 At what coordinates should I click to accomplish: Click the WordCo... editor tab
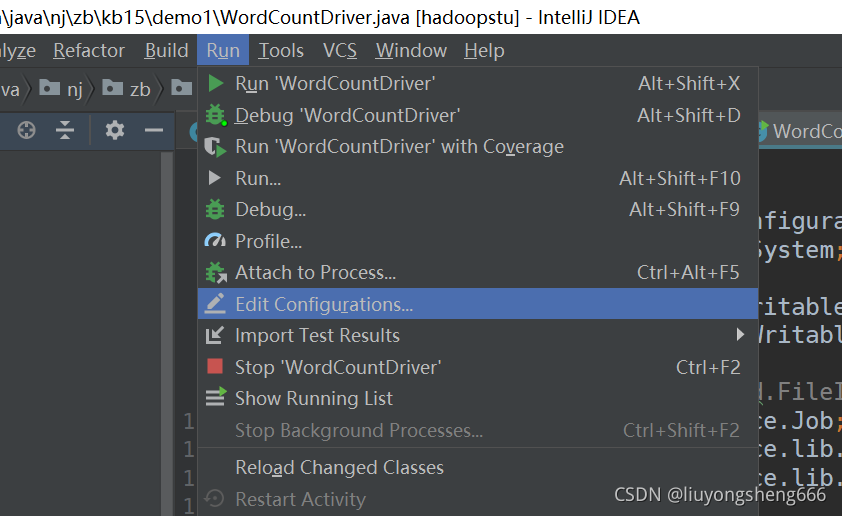coord(800,130)
